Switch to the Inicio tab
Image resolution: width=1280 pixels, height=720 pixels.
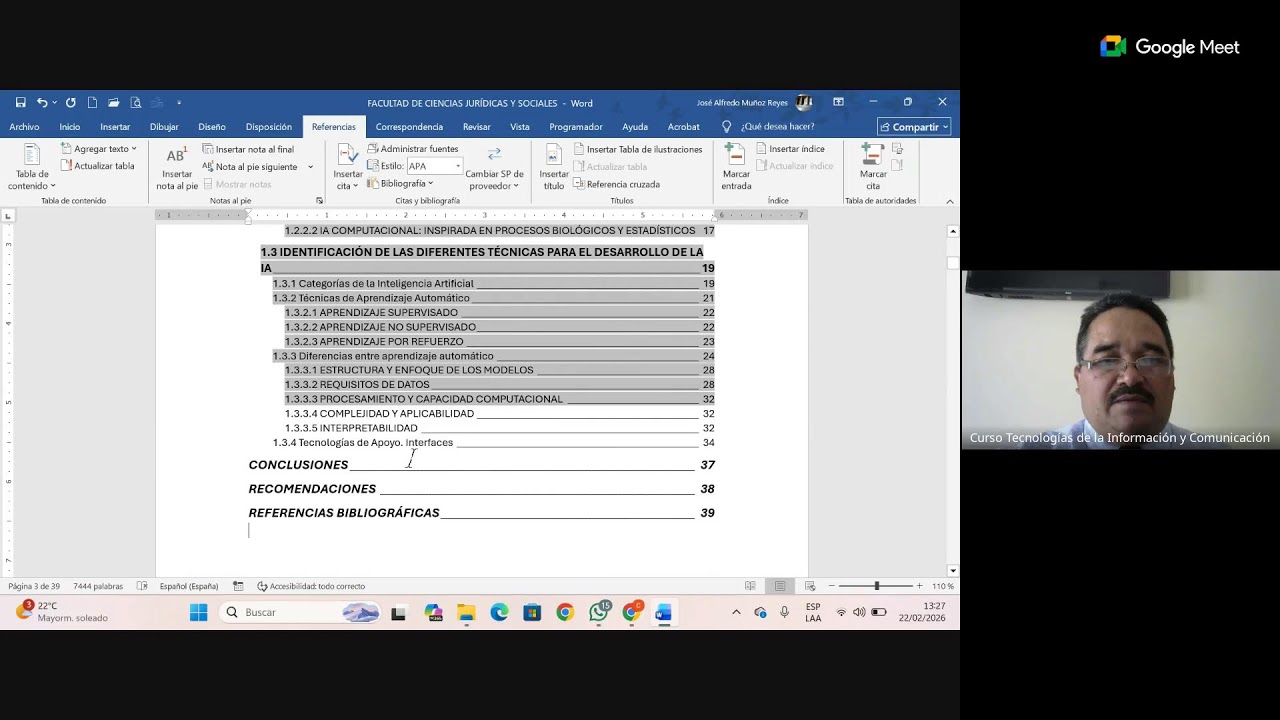(x=69, y=127)
